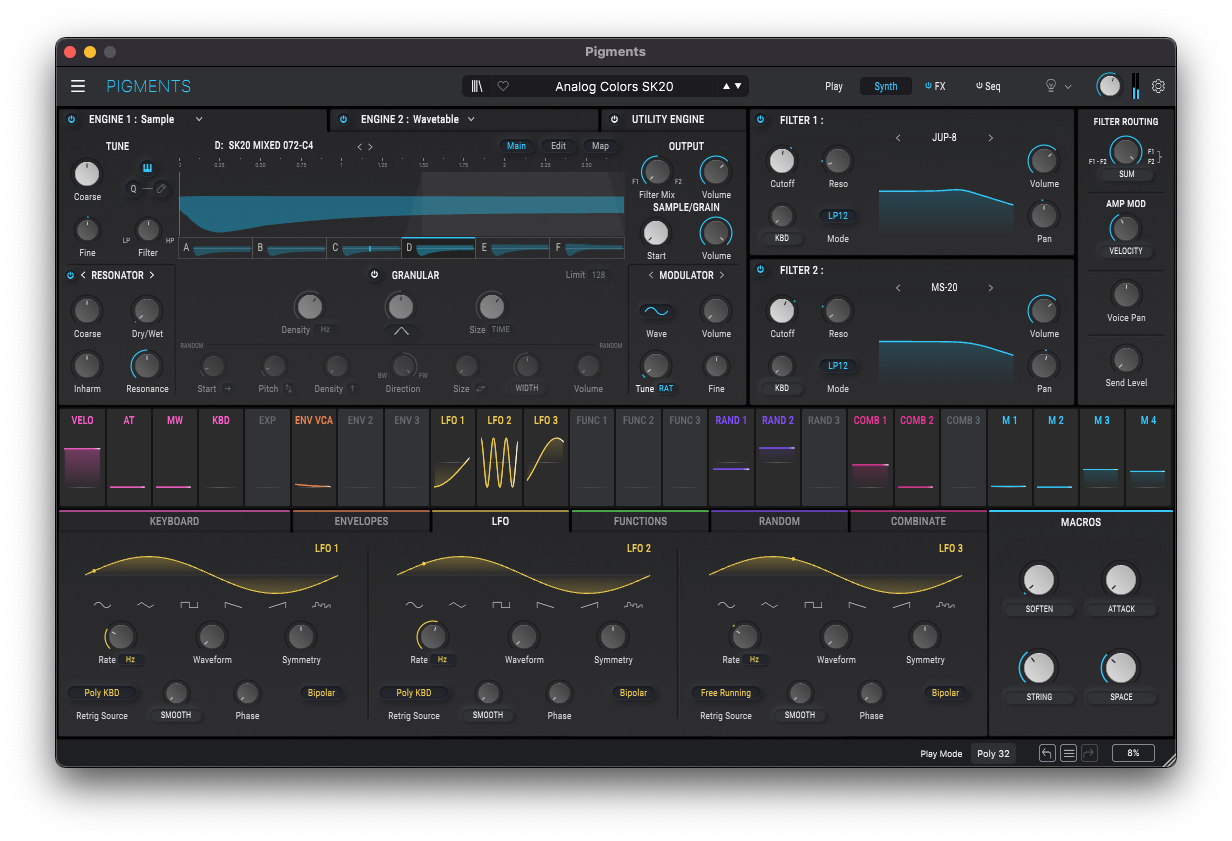Click the Filter 1 Cutoff knob
The image size is (1232, 841).
(x=782, y=160)
